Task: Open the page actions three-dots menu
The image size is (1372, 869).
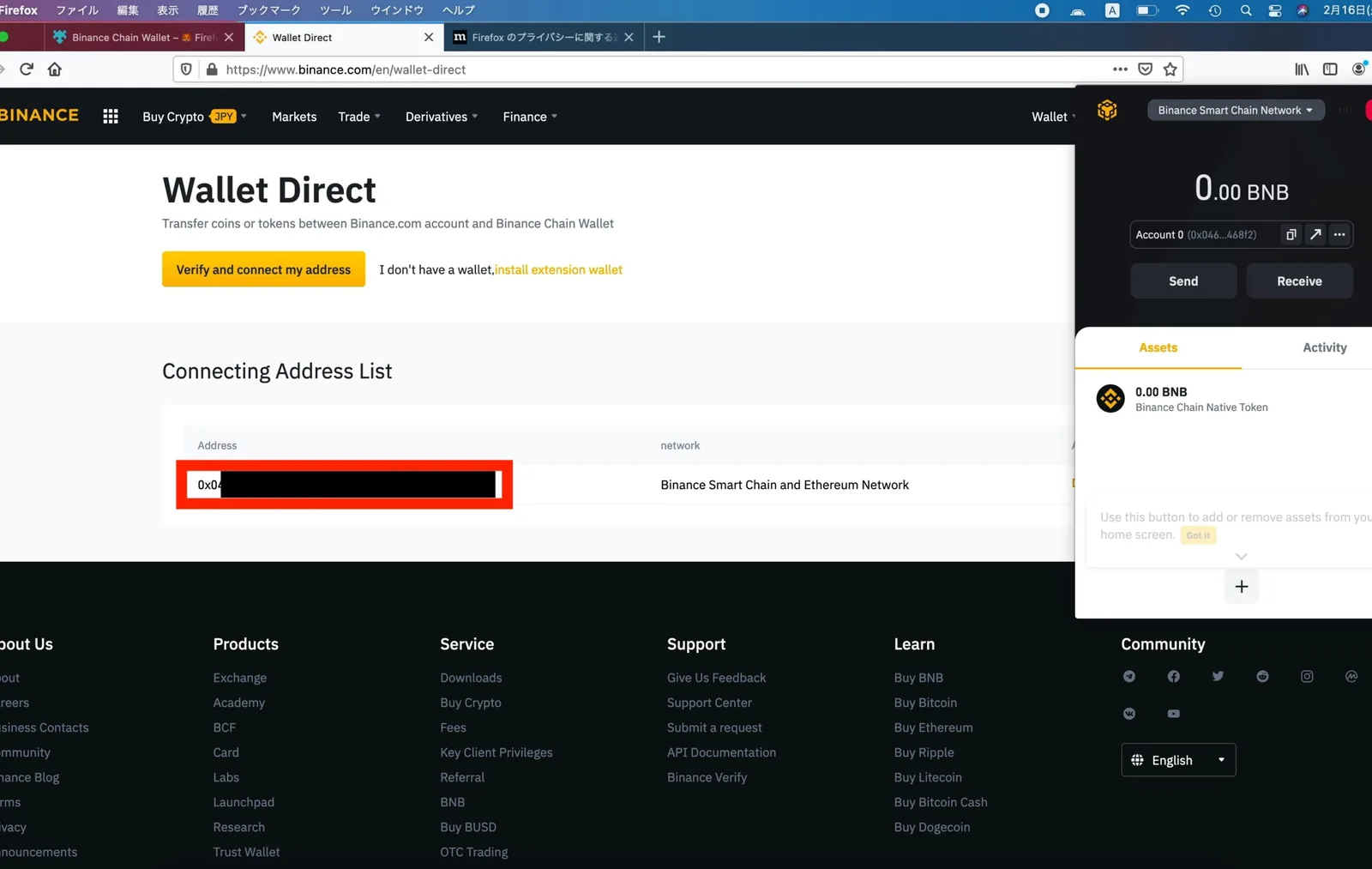Action: coord(1120,69)
